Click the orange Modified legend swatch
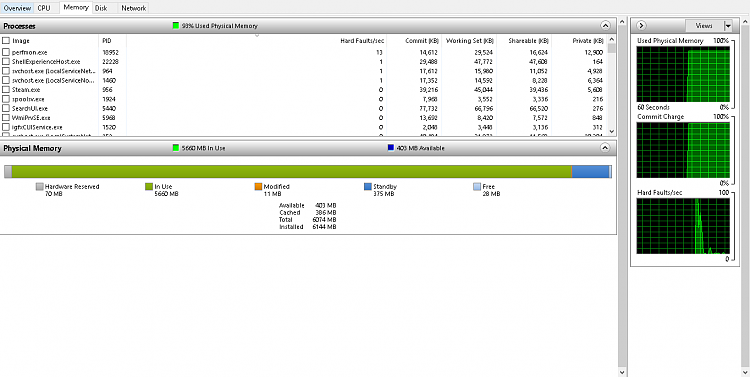The height and width of the screenshot is (377, 750). (258, 187)
